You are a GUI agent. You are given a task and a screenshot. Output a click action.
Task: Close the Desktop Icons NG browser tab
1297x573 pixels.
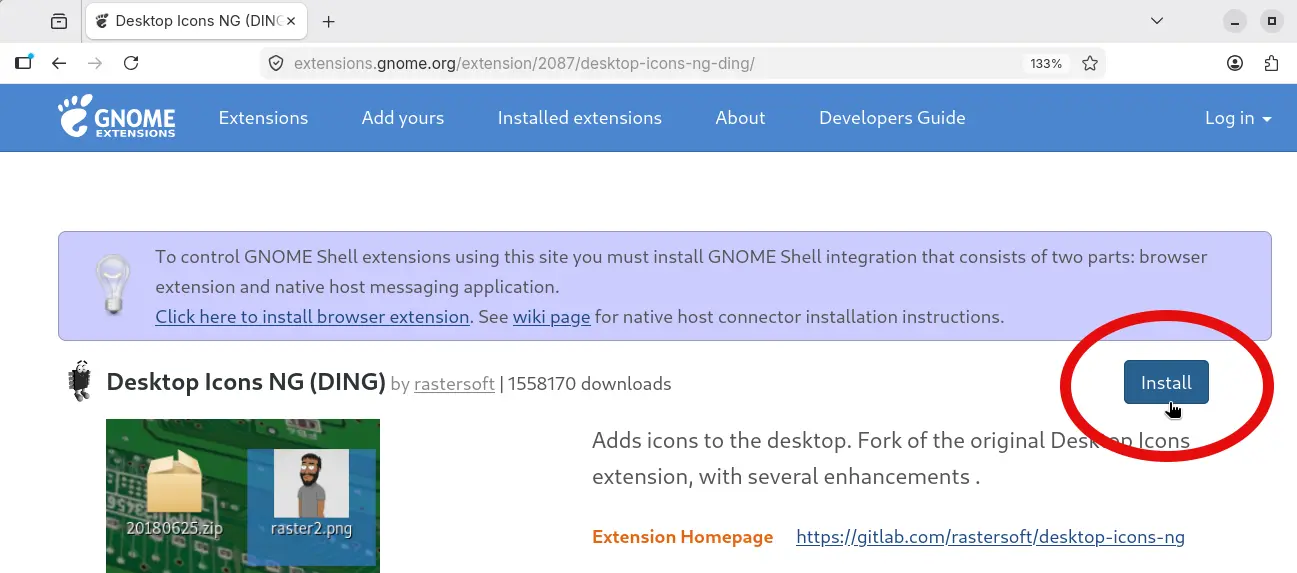tap(291, 21)
